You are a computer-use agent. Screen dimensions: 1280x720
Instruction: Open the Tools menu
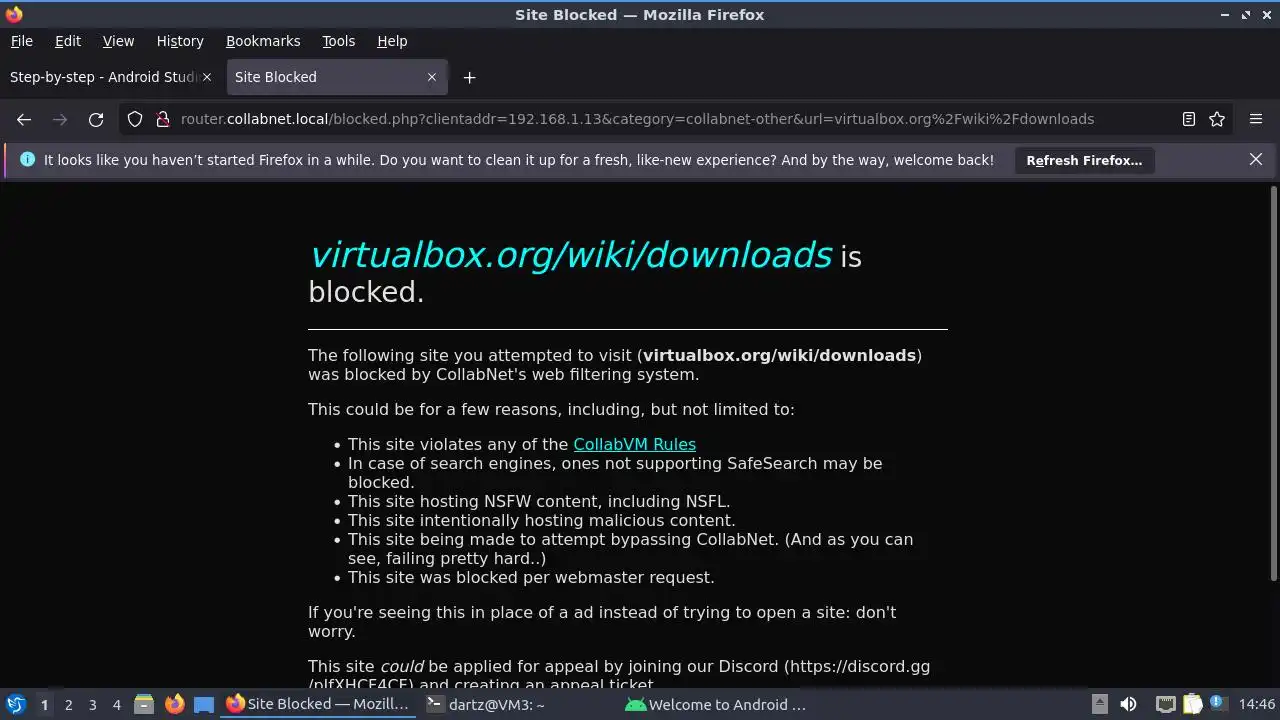pos(338,41)
